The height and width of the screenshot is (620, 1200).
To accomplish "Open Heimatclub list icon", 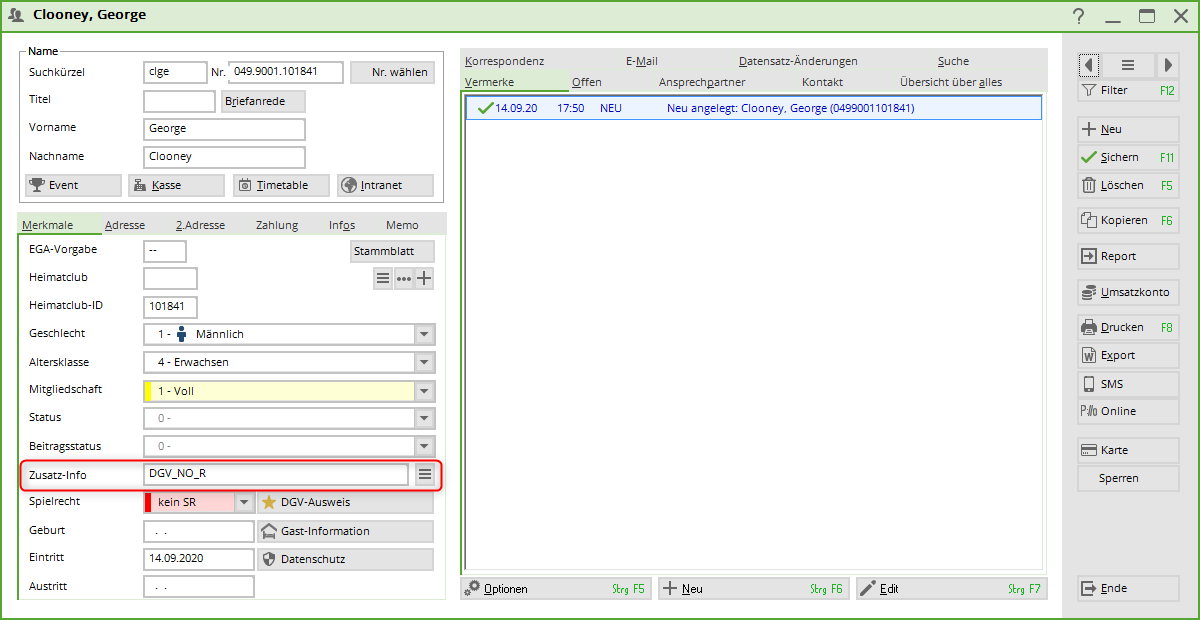I will click(383, 279).
